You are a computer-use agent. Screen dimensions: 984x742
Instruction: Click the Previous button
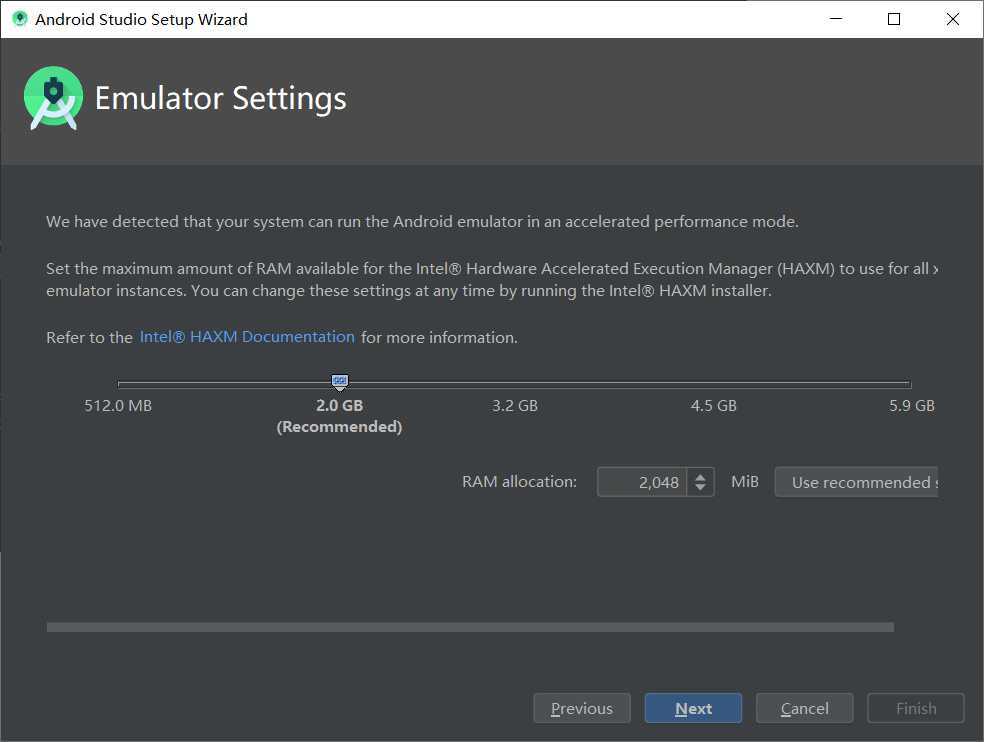tap(582, 708)
